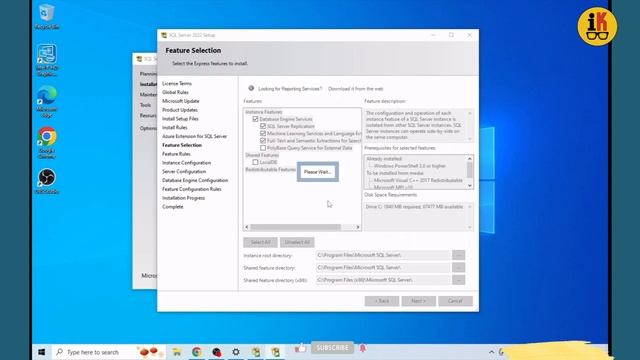Click Azure Extension for SQL Server step

195,136
